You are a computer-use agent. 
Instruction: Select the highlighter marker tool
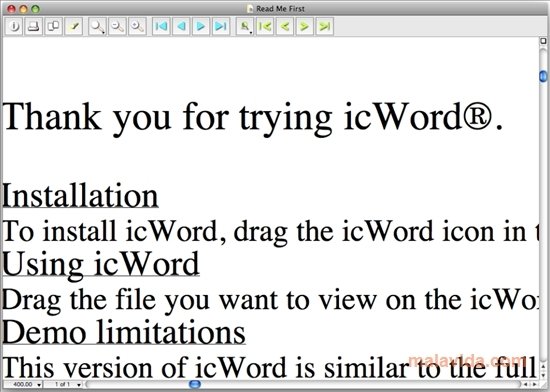[74, 26]
